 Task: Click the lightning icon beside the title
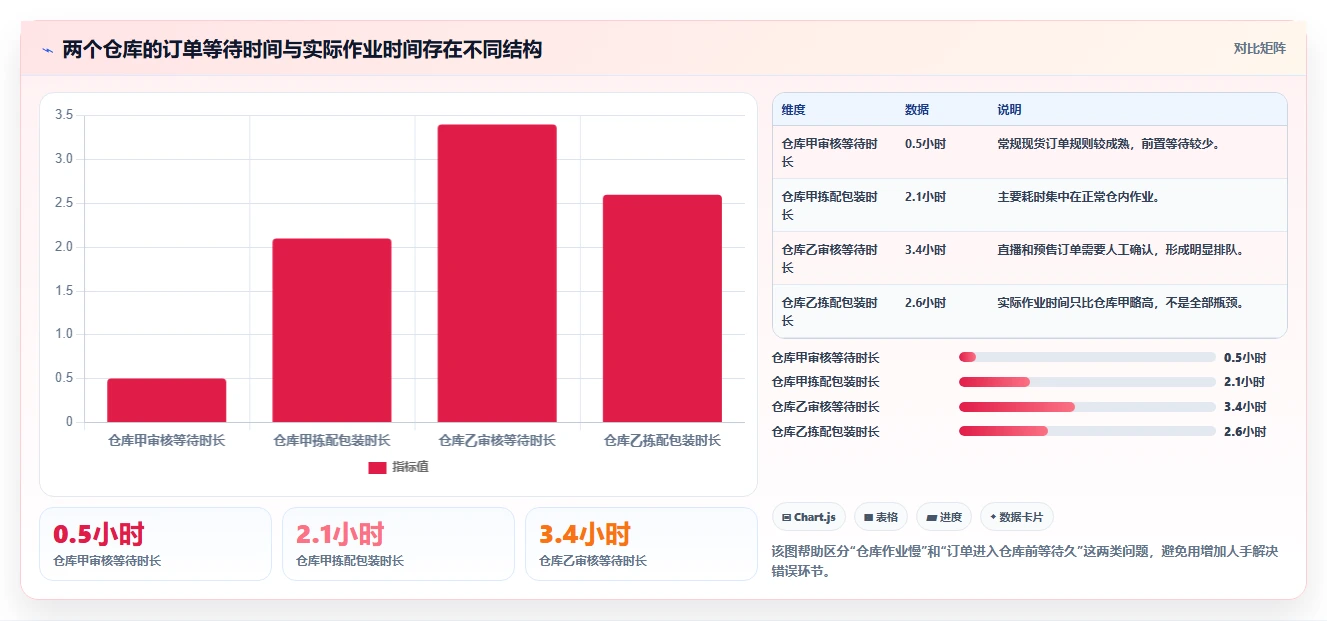coord(48,50)
